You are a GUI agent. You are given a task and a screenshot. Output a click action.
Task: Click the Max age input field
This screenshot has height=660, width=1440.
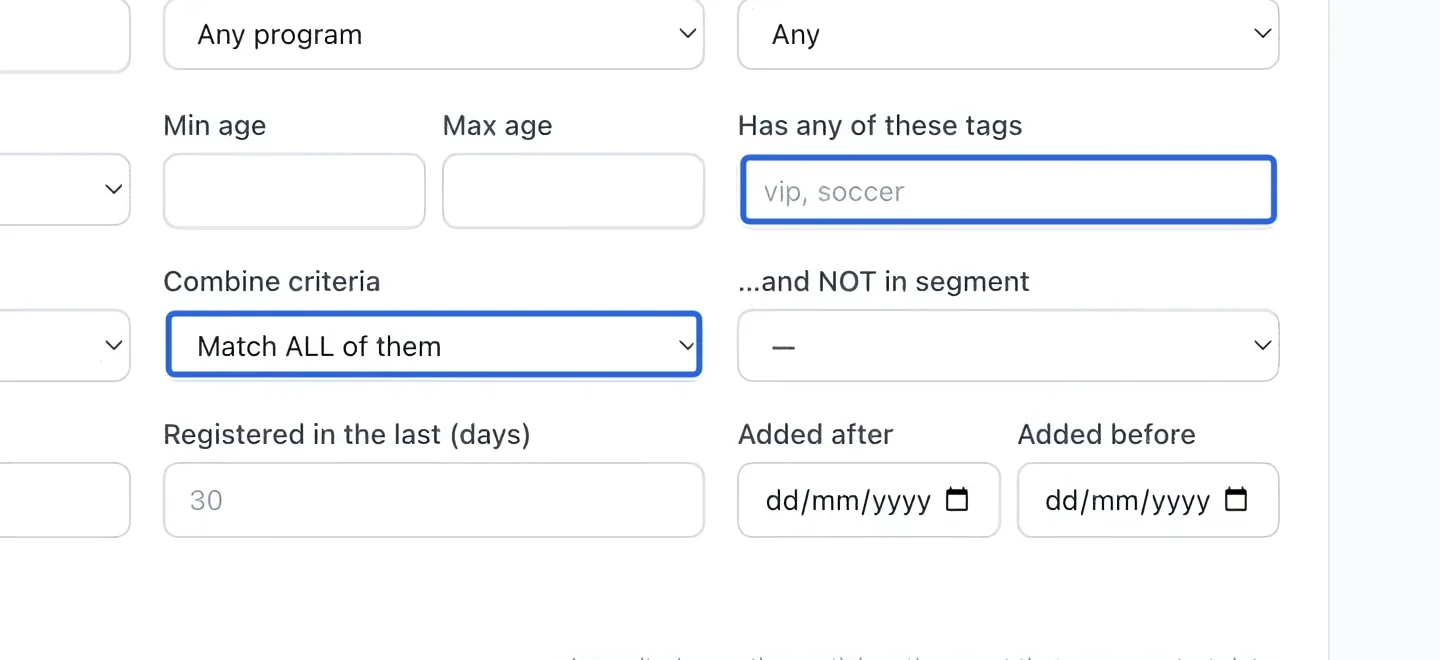pos(573,191)
